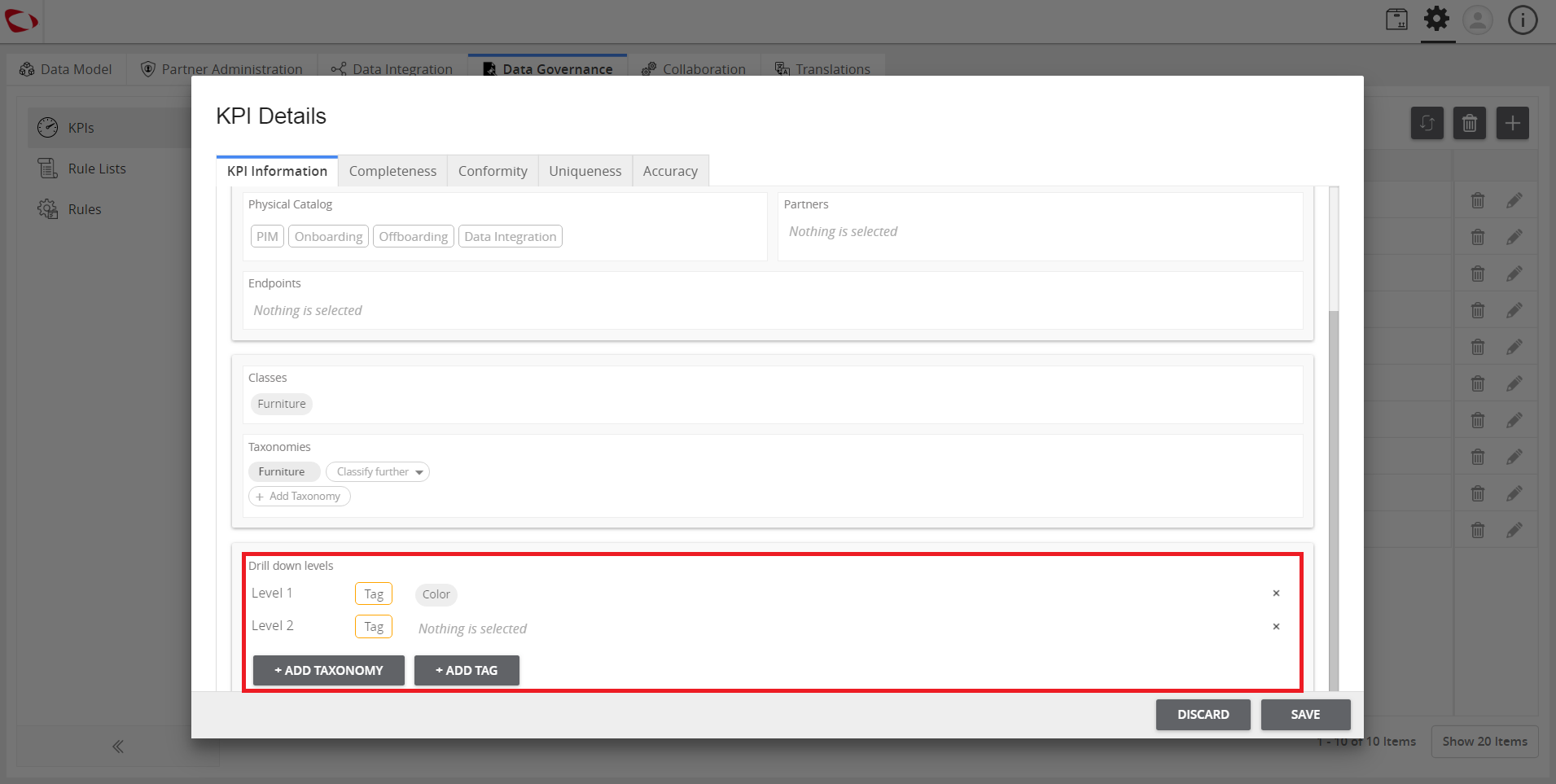
Task: Edit the fifth row with pencil icon
Action: point(1514,347)
